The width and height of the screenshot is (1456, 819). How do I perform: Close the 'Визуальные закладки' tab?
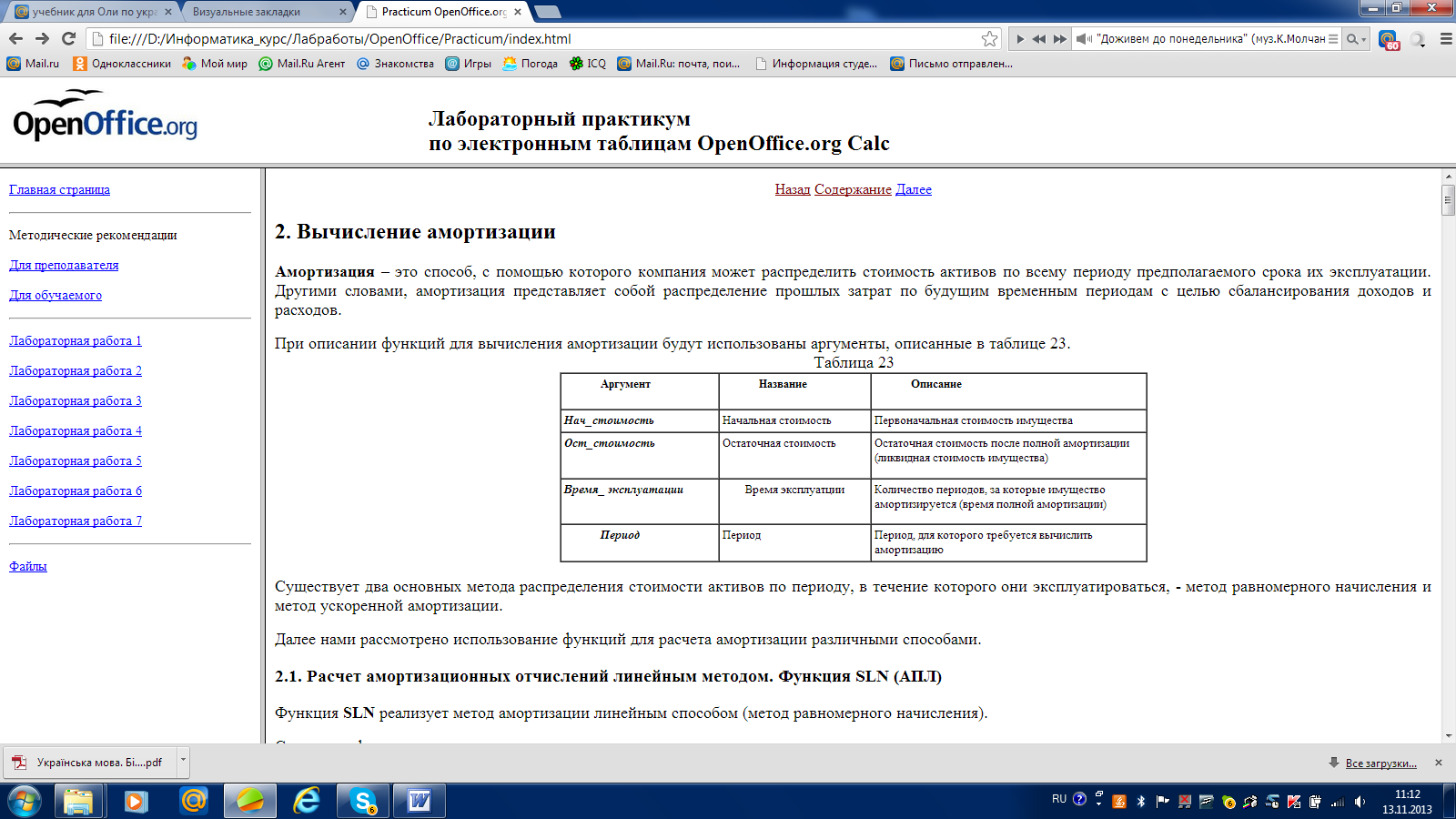tap(342, 12)
